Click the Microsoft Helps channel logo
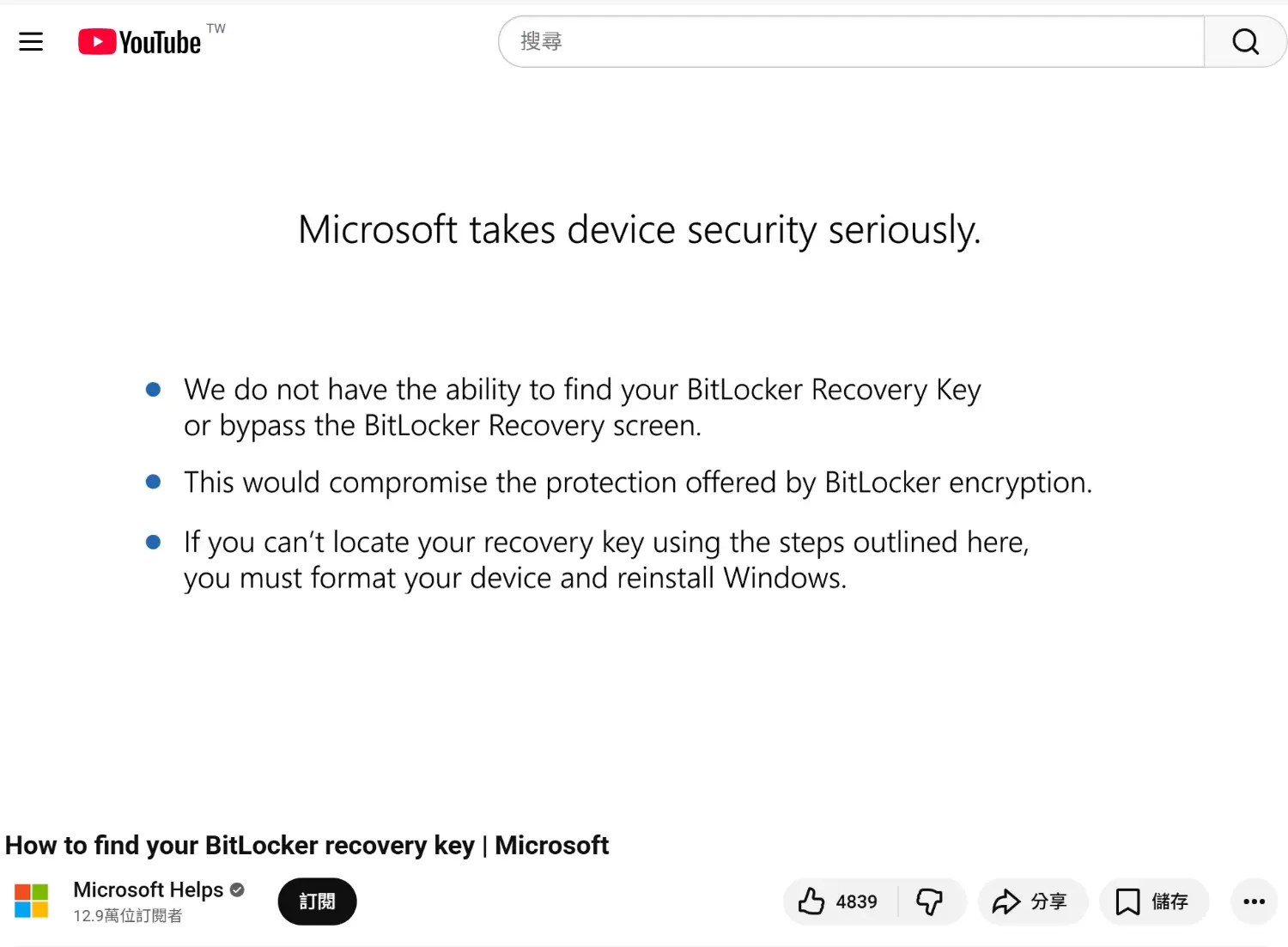Image resolution: width=1288 pixels, height=947 pixels. point(32,901)
